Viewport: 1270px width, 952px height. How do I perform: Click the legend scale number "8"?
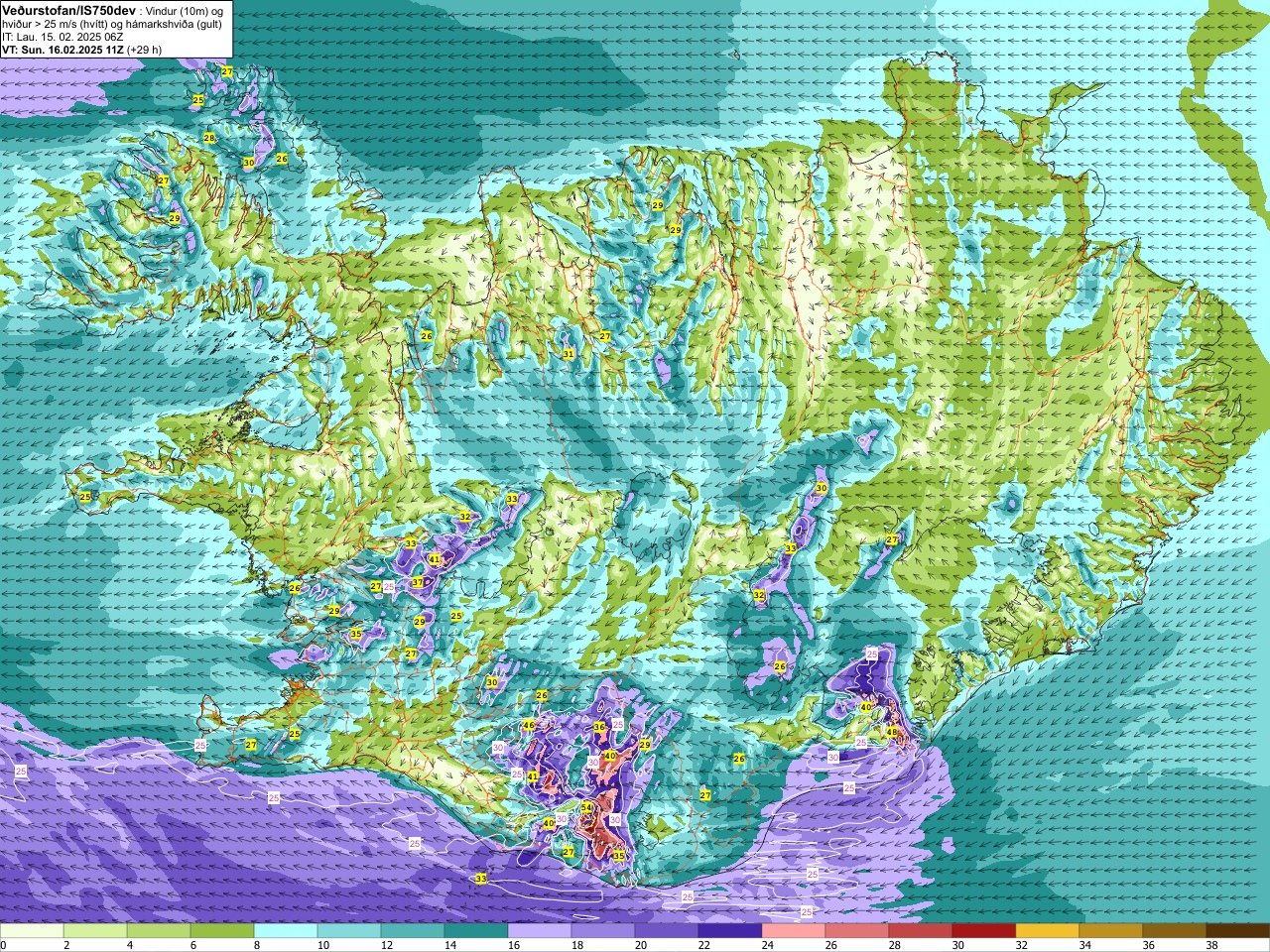(x=256, y=945)
